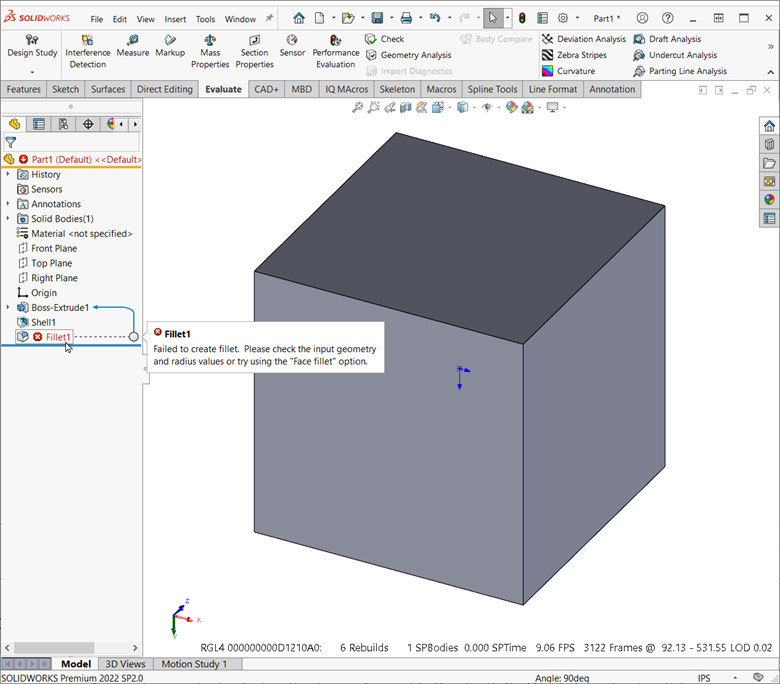Open Appearances in task pane
This screenshot has width=780, height=684.
point(769,199)
